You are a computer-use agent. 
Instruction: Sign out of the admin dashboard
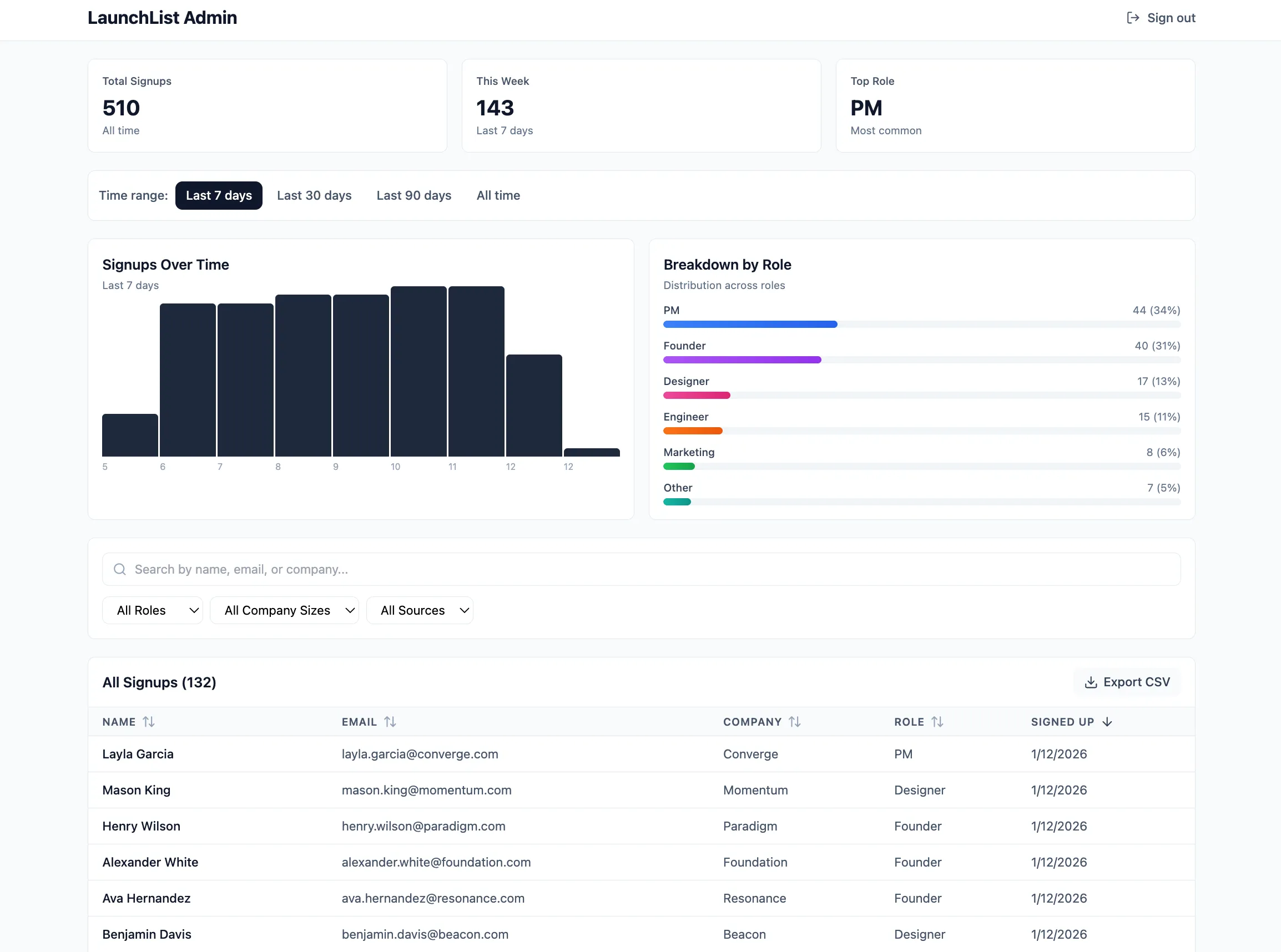coord(1160,18)
